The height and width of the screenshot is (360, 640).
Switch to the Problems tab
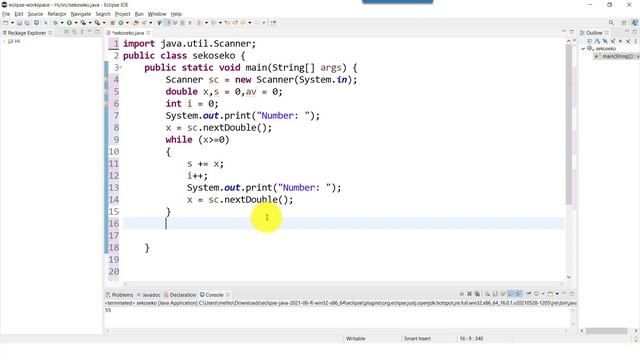click(119, 295)
